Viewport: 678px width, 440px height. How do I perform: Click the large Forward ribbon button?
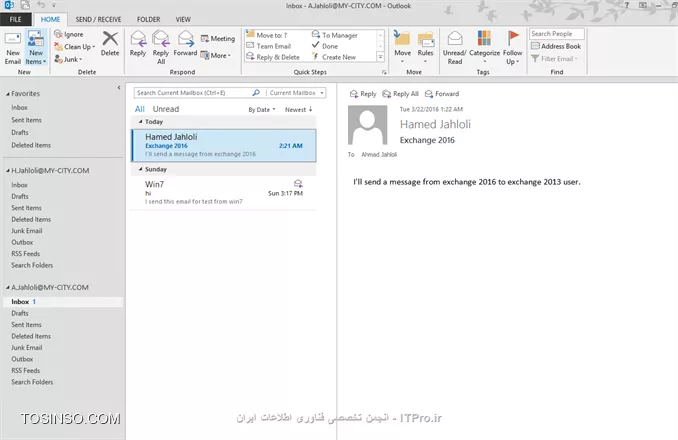coord(185,44)
